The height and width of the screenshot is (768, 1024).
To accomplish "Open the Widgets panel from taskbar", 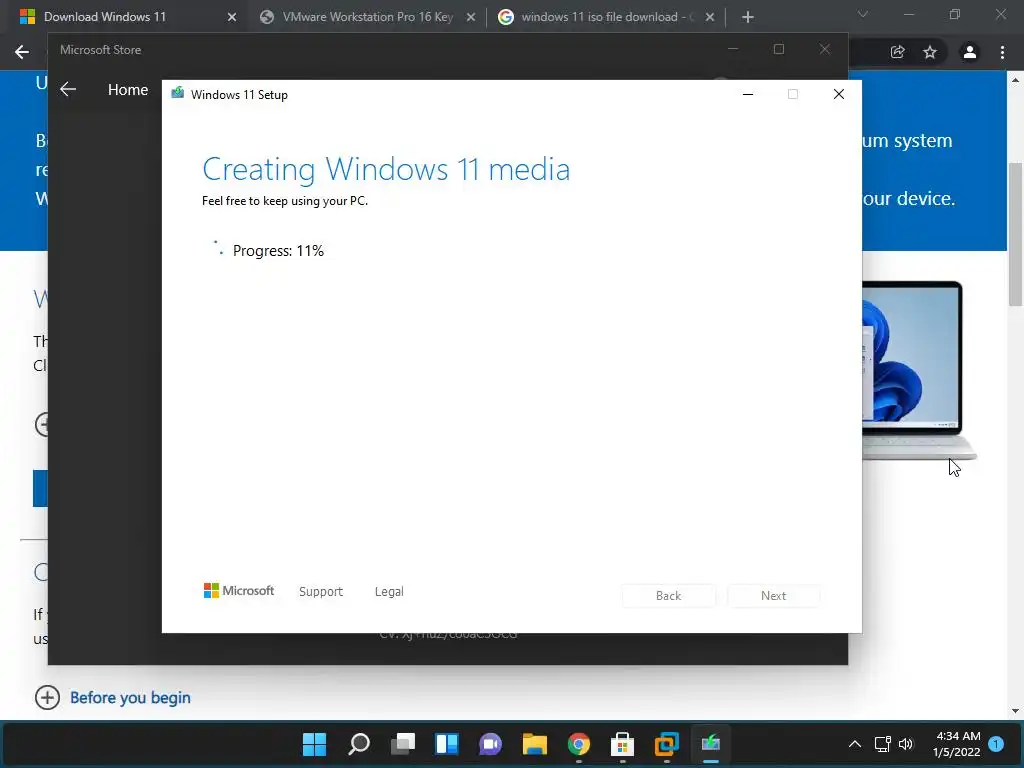I will pyautogui.click(x=447, y=743).
